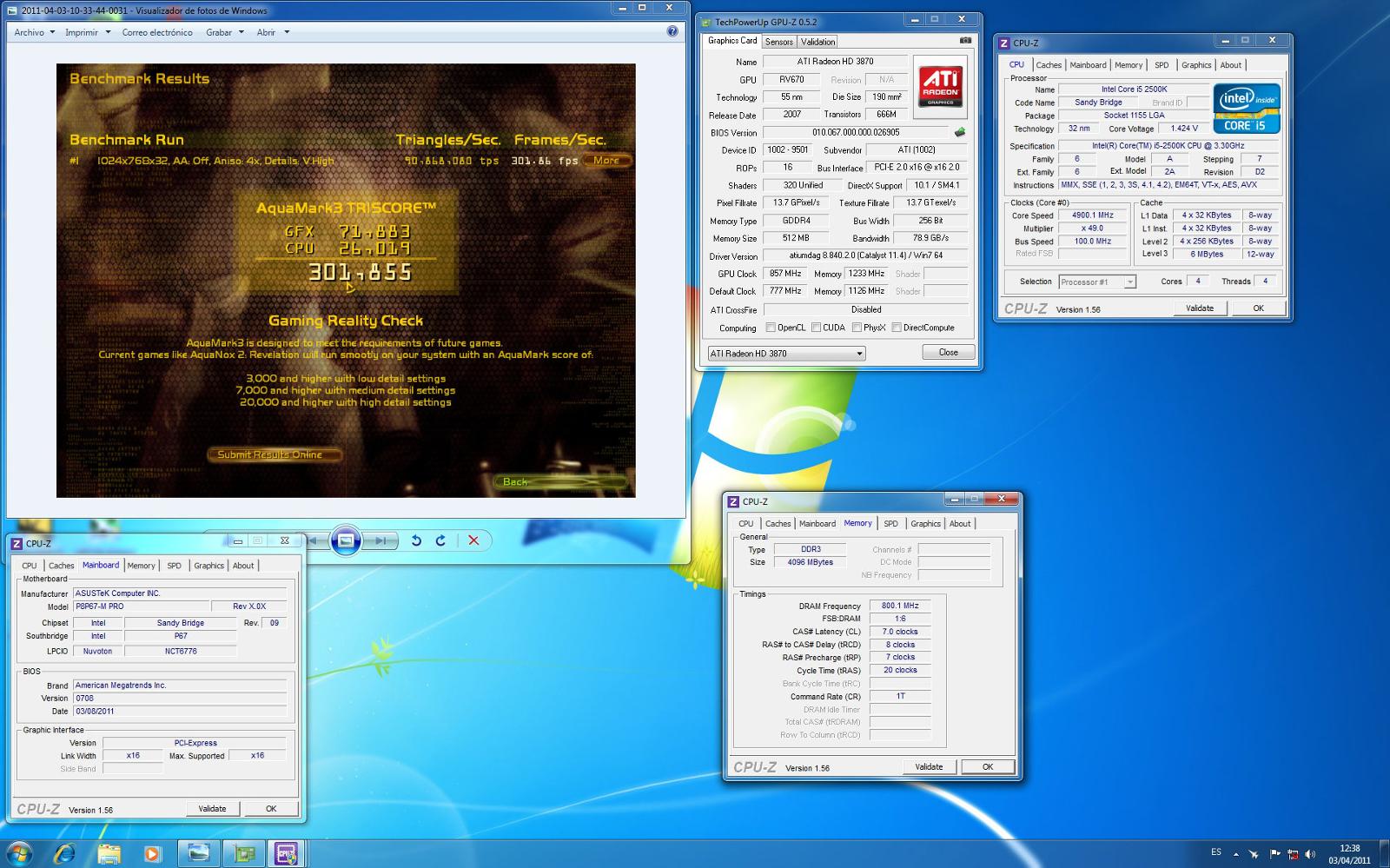The height and width of the screenshot is (868, 1390).
Task: Open GPU-Z title bar app icon
Action: click(706, 22)
